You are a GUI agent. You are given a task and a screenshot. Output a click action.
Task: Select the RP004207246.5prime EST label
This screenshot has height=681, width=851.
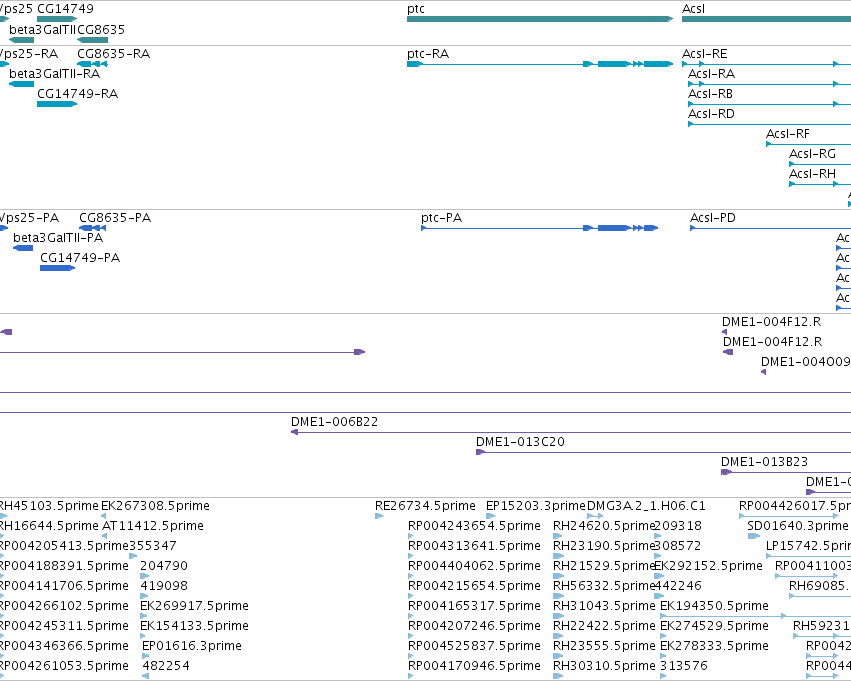click(x=474, y=626)
